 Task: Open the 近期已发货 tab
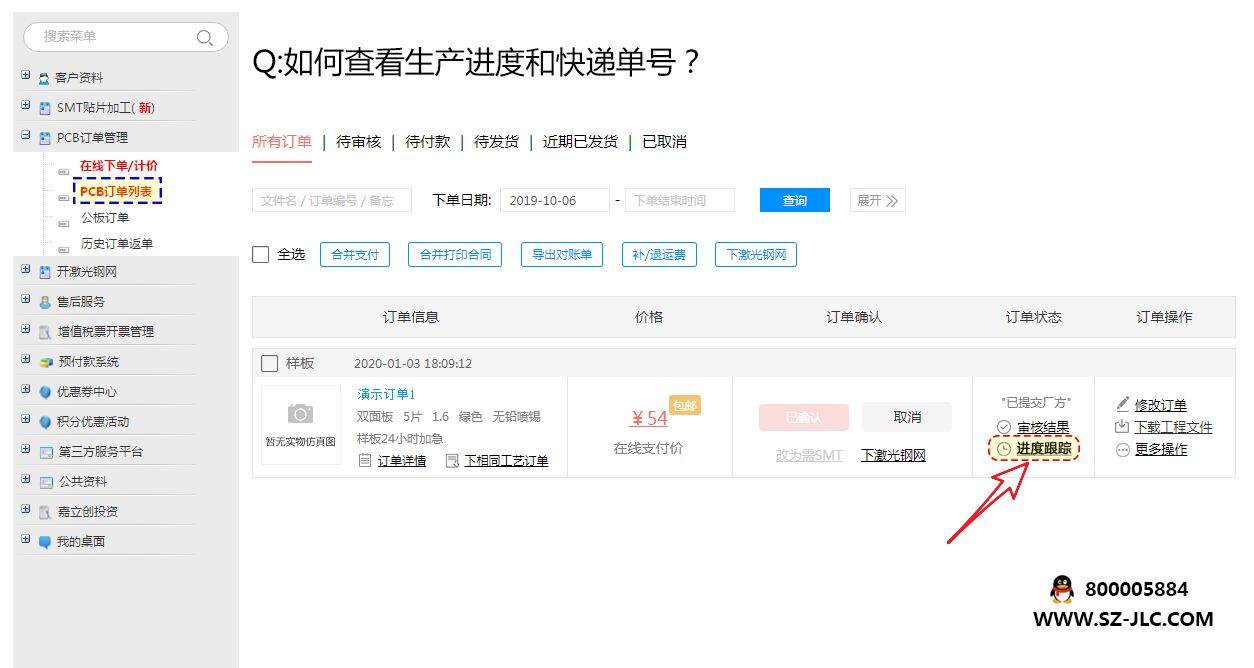click(x=580, y=142)
